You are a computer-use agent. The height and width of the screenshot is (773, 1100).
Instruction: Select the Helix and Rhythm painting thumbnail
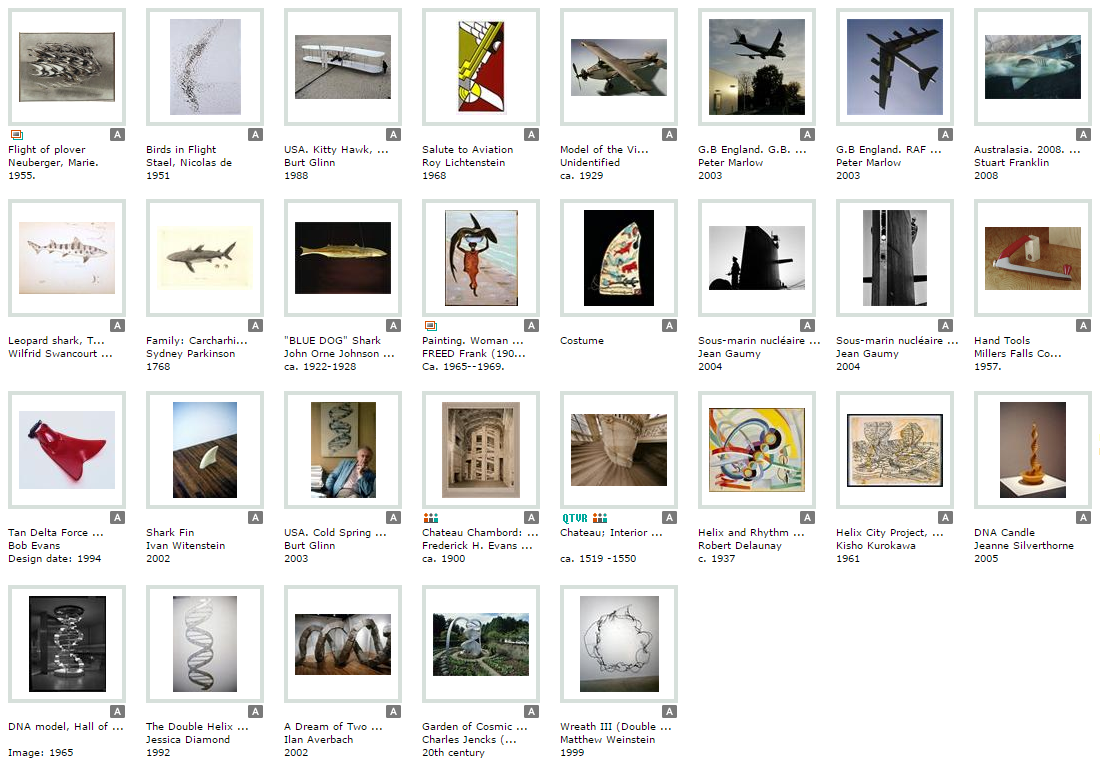point(757,450)
